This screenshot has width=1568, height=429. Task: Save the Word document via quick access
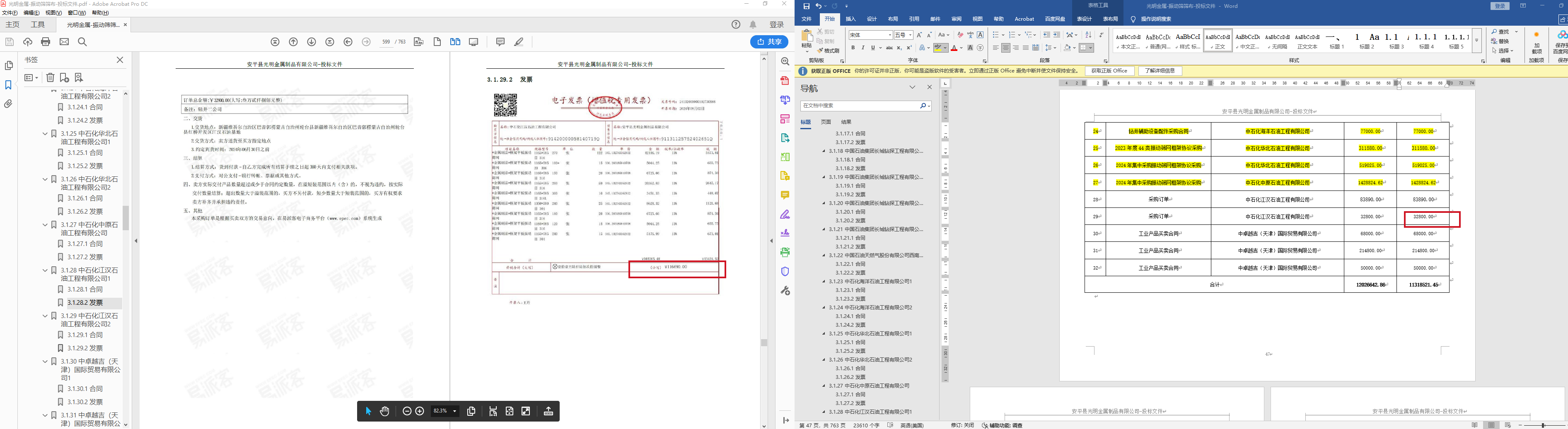pos(807,6)
